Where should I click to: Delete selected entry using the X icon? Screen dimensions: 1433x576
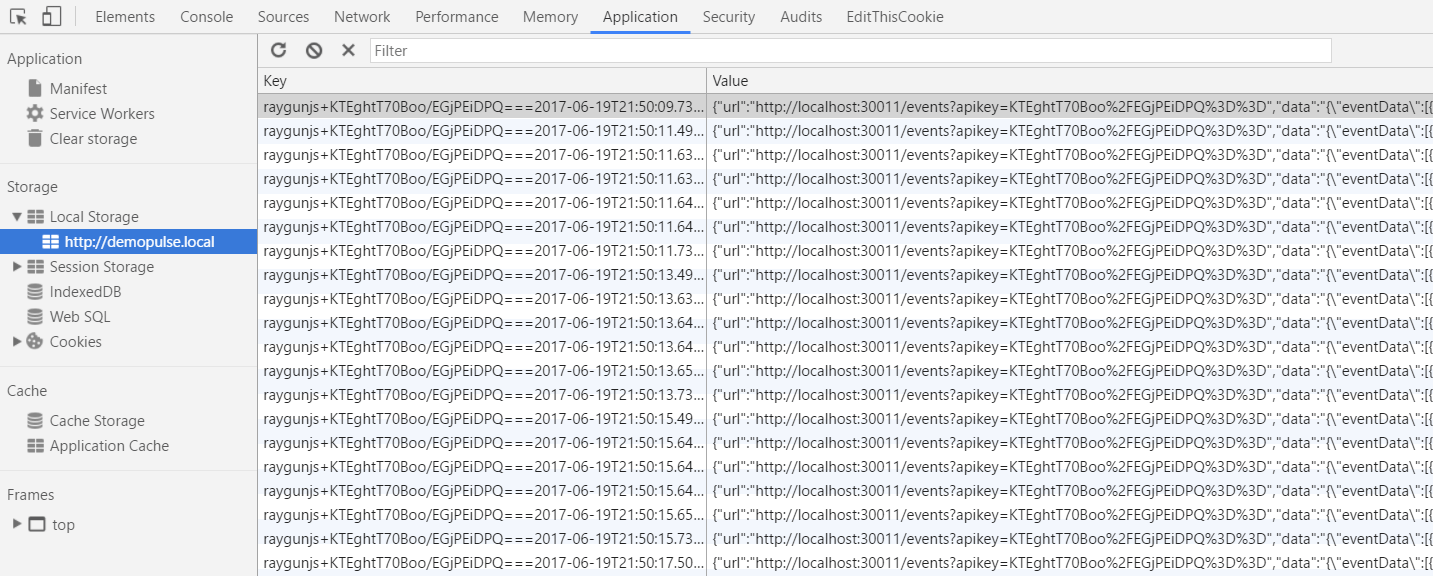pyautogui.click(x=348, y=50)
